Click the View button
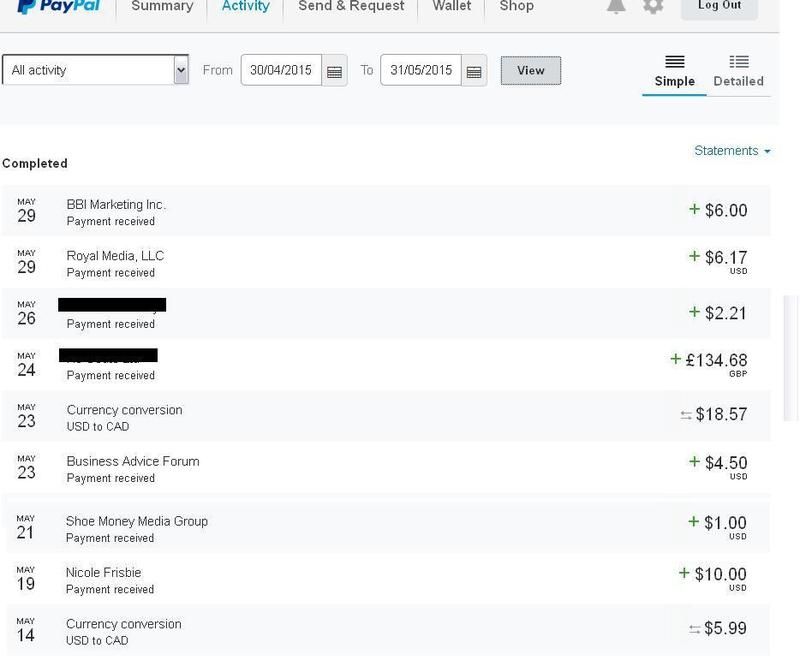This screenshot has width=800, height=660. point(530,70)
